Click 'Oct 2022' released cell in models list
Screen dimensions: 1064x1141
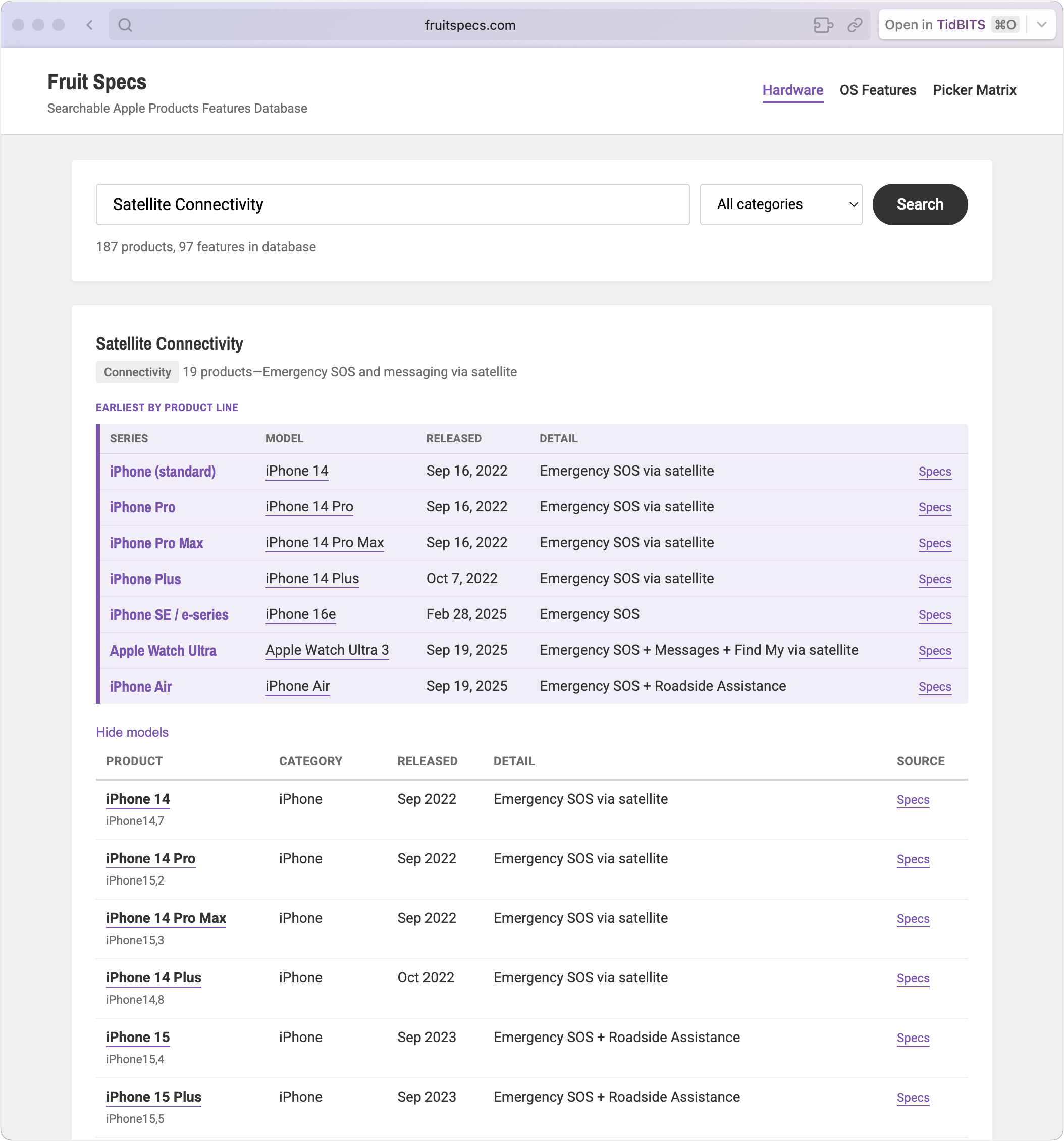(425, 978)
